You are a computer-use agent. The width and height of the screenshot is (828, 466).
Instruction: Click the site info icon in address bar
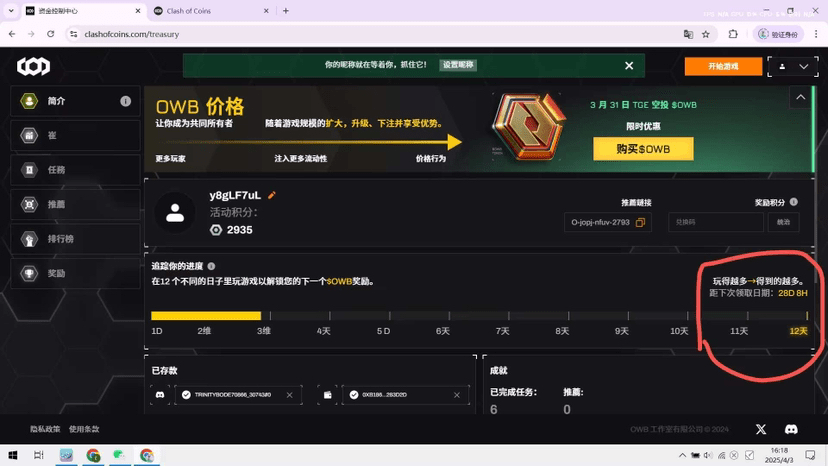[73, 34]
